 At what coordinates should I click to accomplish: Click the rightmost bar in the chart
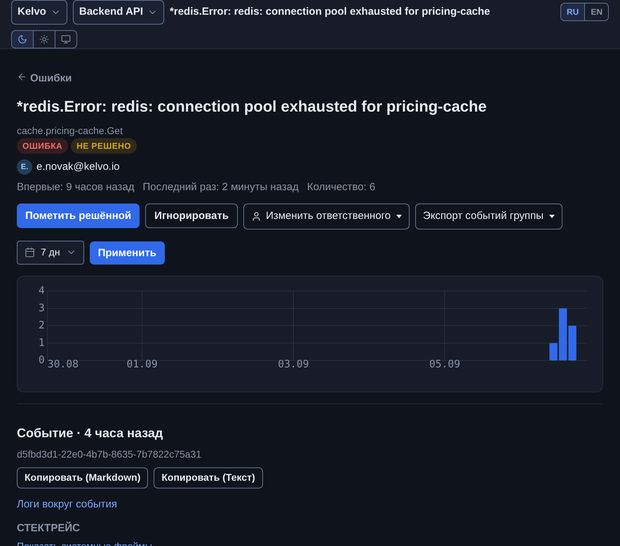[x=572, y=343]
